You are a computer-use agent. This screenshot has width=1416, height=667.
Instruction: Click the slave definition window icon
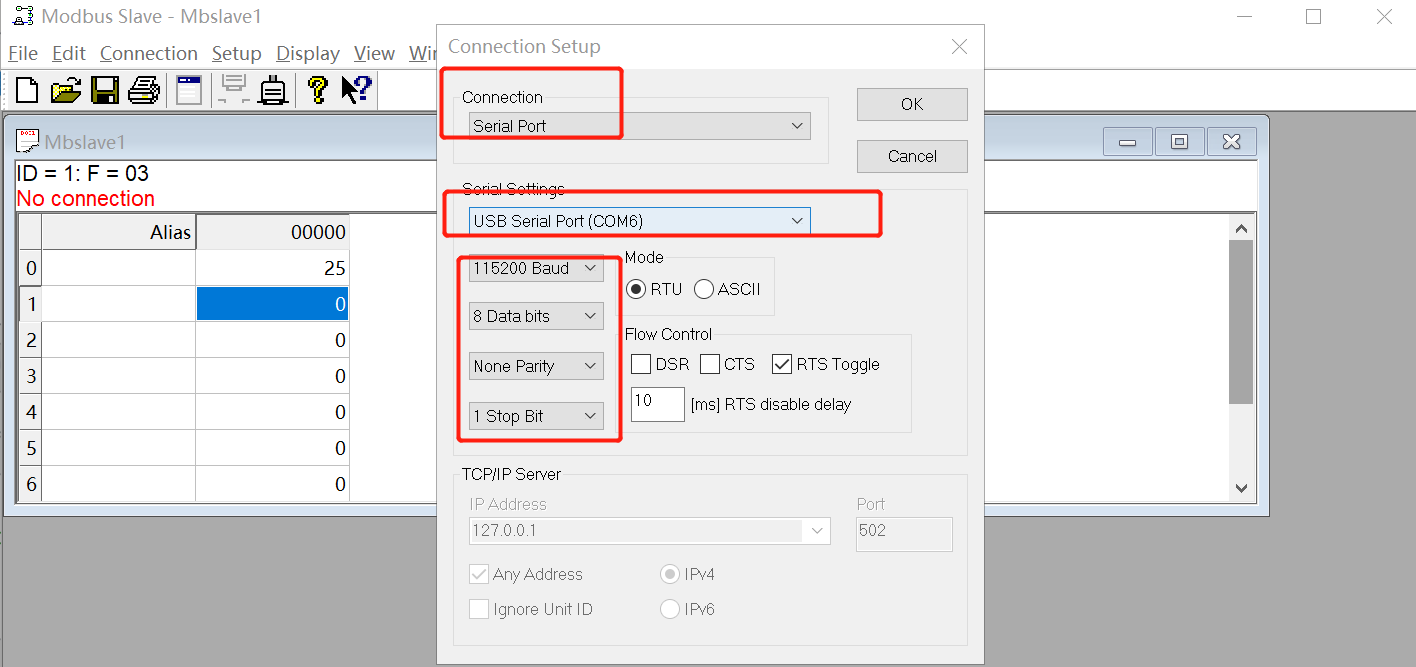(x=189, y=90)
